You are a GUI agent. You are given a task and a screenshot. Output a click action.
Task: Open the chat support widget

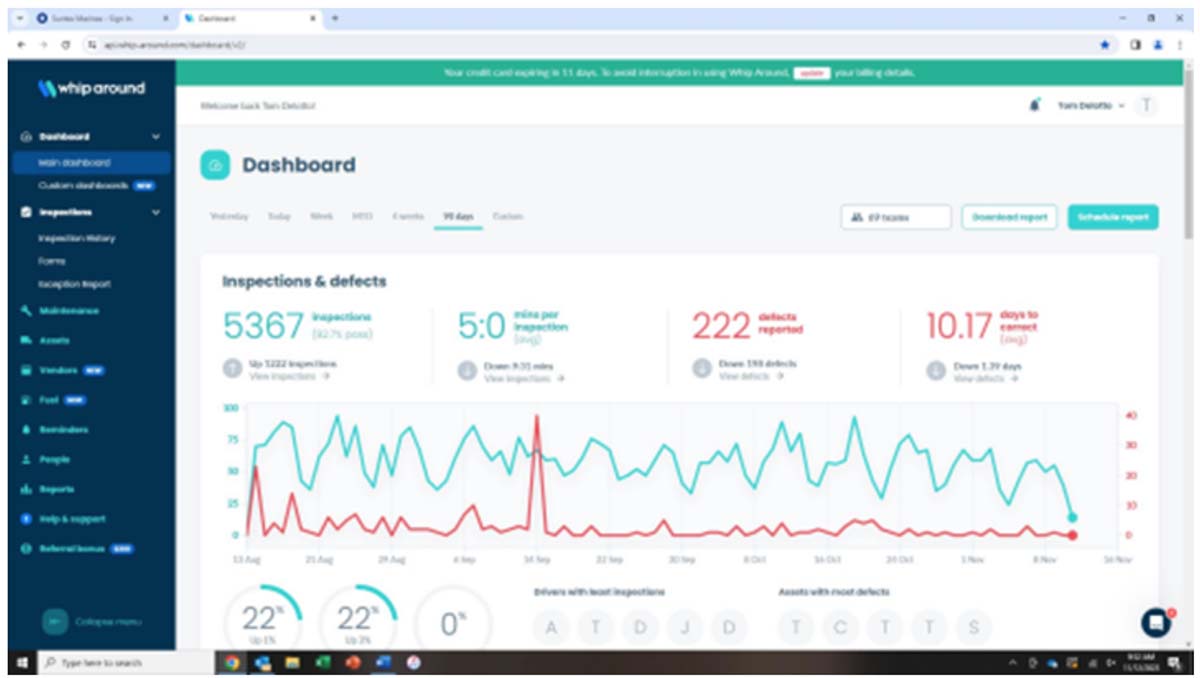click(x=1156, y=622)
